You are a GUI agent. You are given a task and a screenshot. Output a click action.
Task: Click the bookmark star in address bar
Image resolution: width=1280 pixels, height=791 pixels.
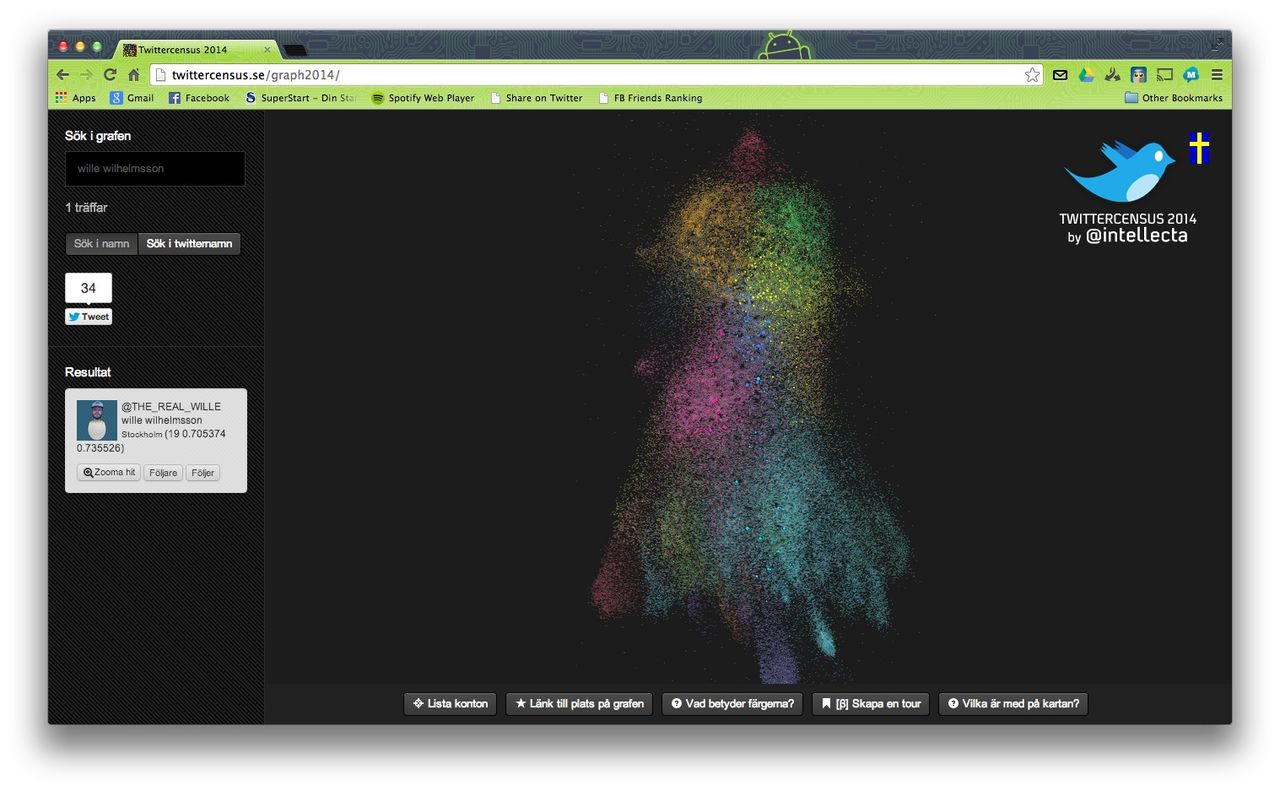[x=1032, y=75]
